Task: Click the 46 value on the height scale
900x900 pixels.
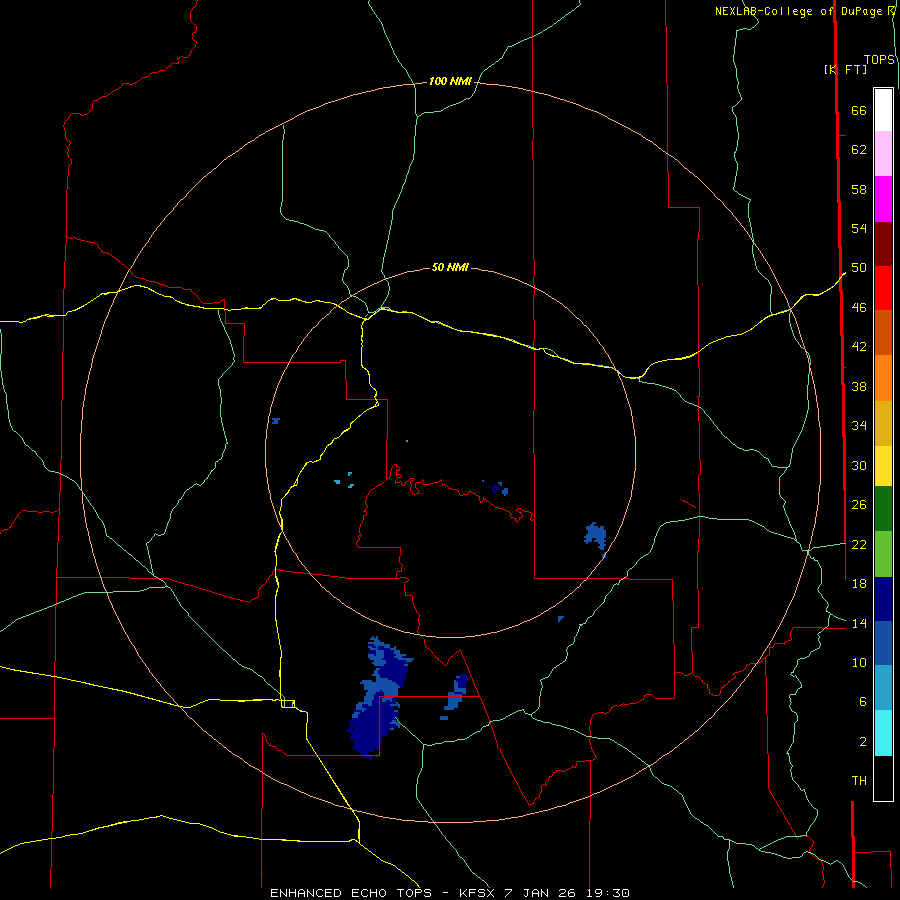Action: point(859,308)
